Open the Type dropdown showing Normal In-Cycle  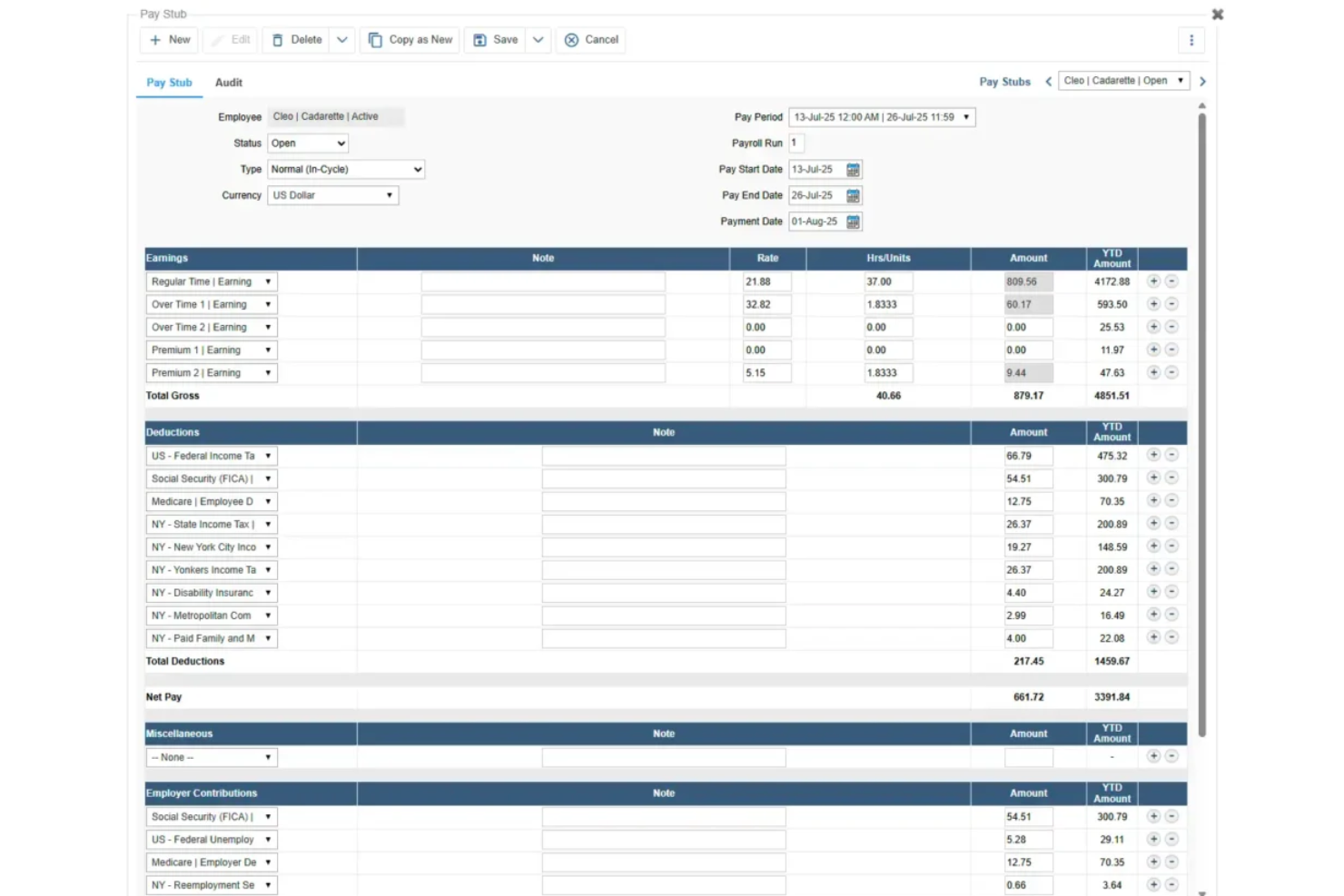point(345,169)
